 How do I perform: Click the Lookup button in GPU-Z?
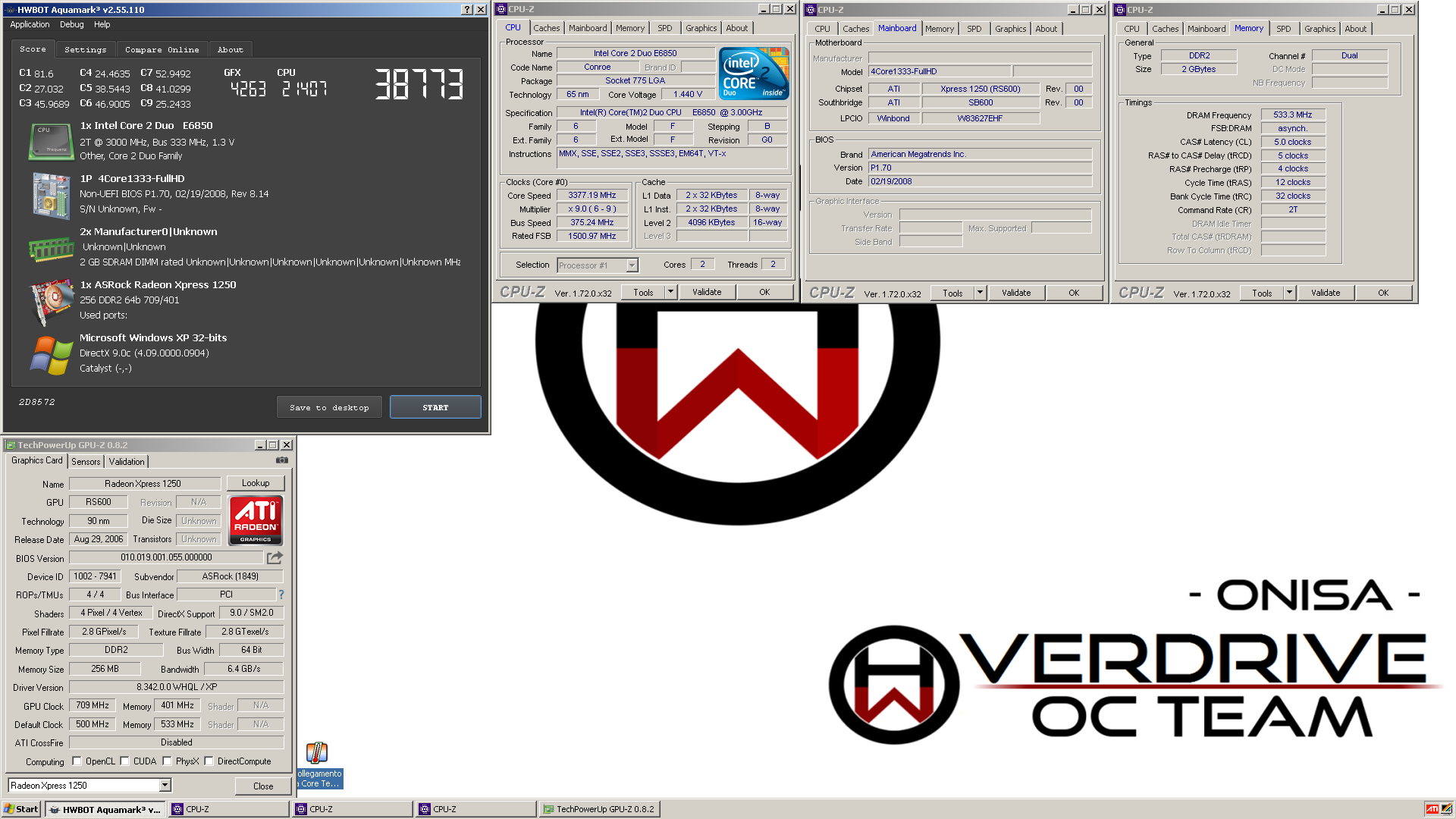click(x=256, y=483)
